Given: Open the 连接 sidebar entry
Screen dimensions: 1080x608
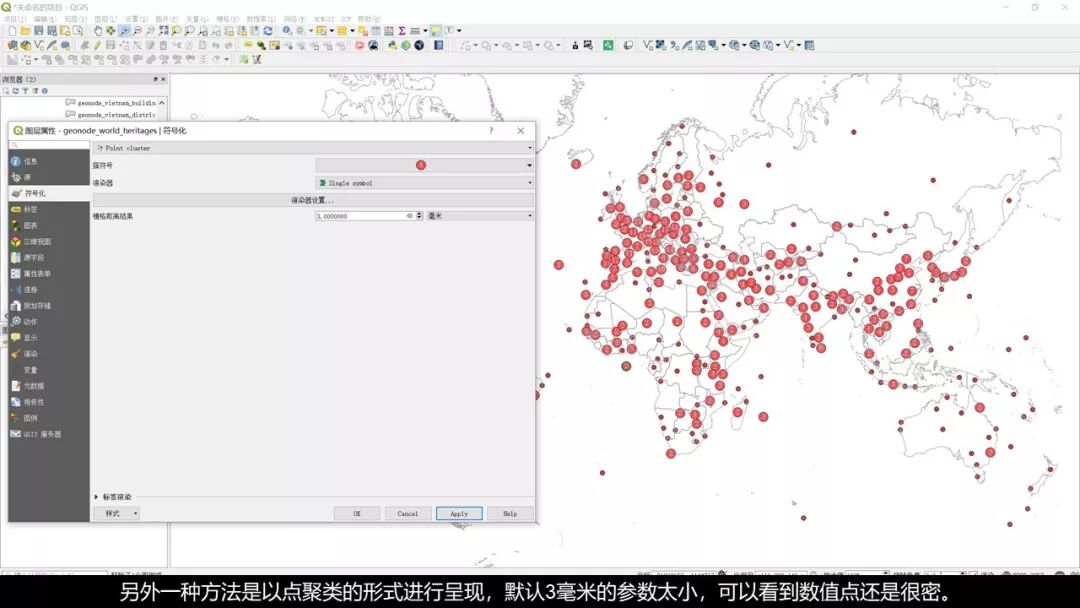Looking at the screenshot, I should [49, 290].
